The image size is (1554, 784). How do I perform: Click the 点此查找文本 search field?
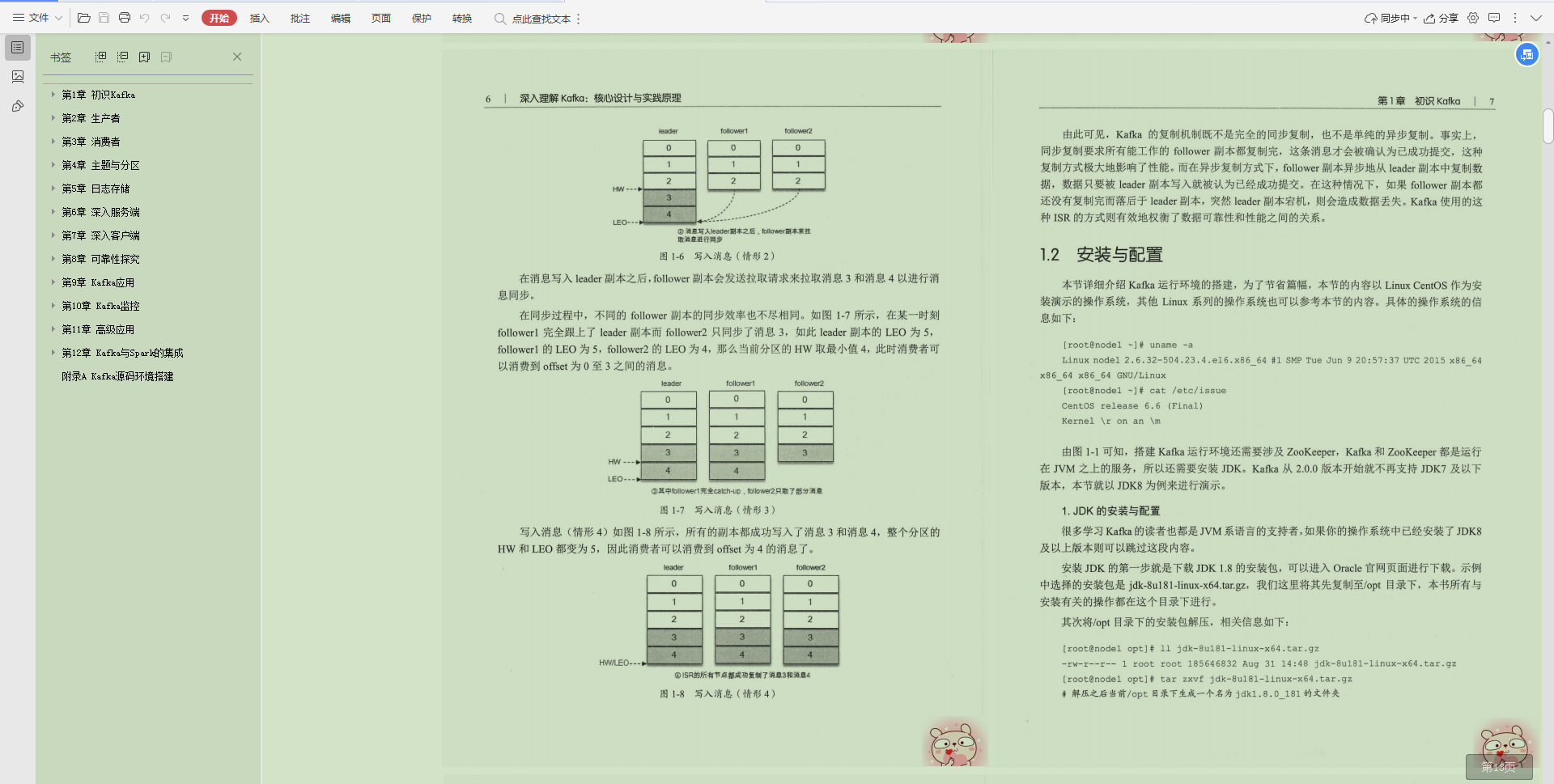[x=533, y=19]
